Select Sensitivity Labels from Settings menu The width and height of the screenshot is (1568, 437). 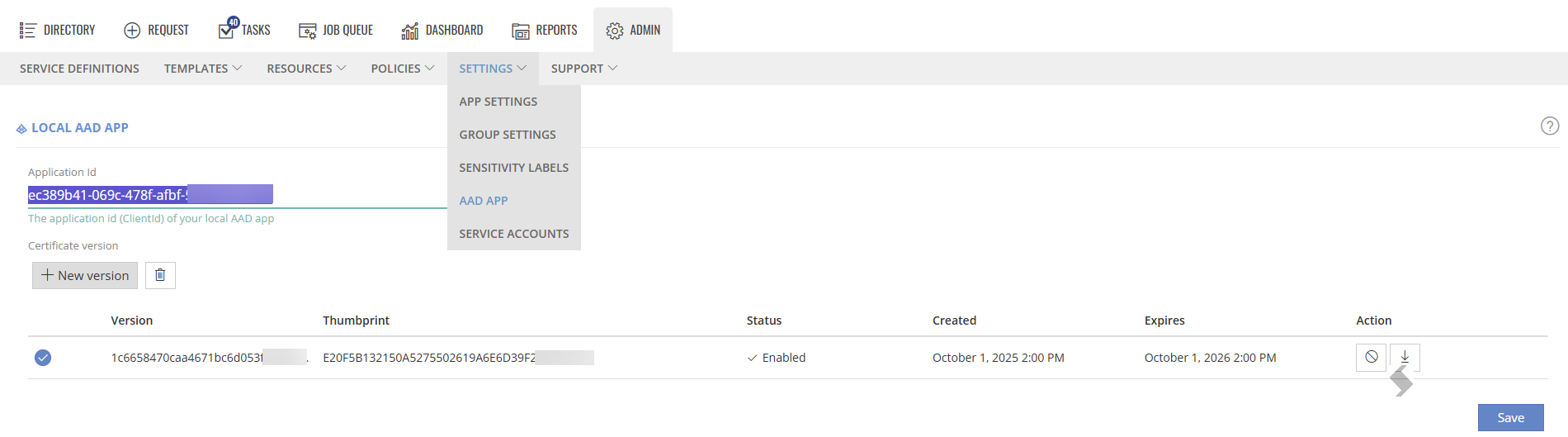513,168
